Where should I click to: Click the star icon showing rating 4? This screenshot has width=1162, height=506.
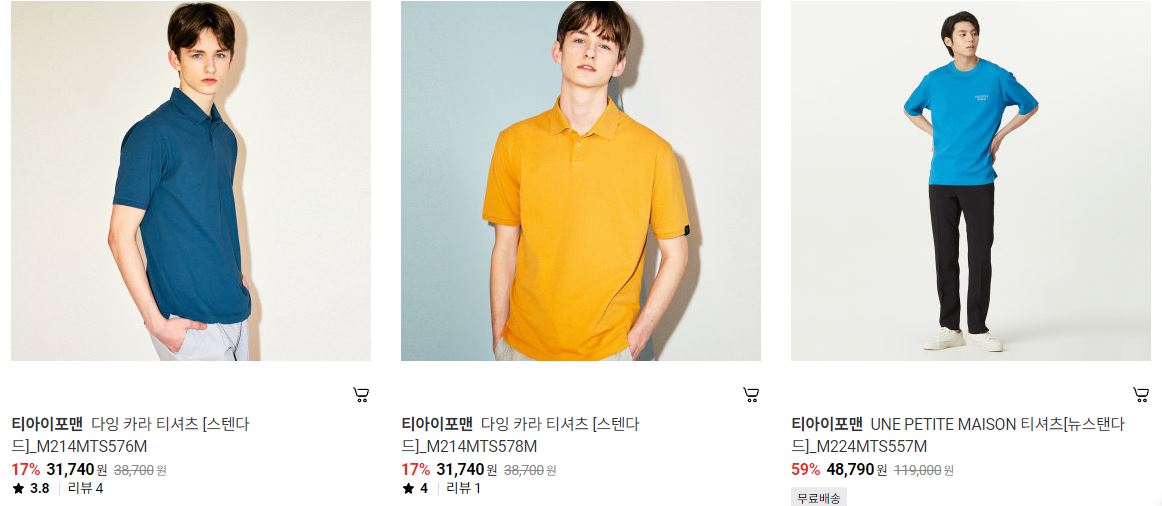408,488
